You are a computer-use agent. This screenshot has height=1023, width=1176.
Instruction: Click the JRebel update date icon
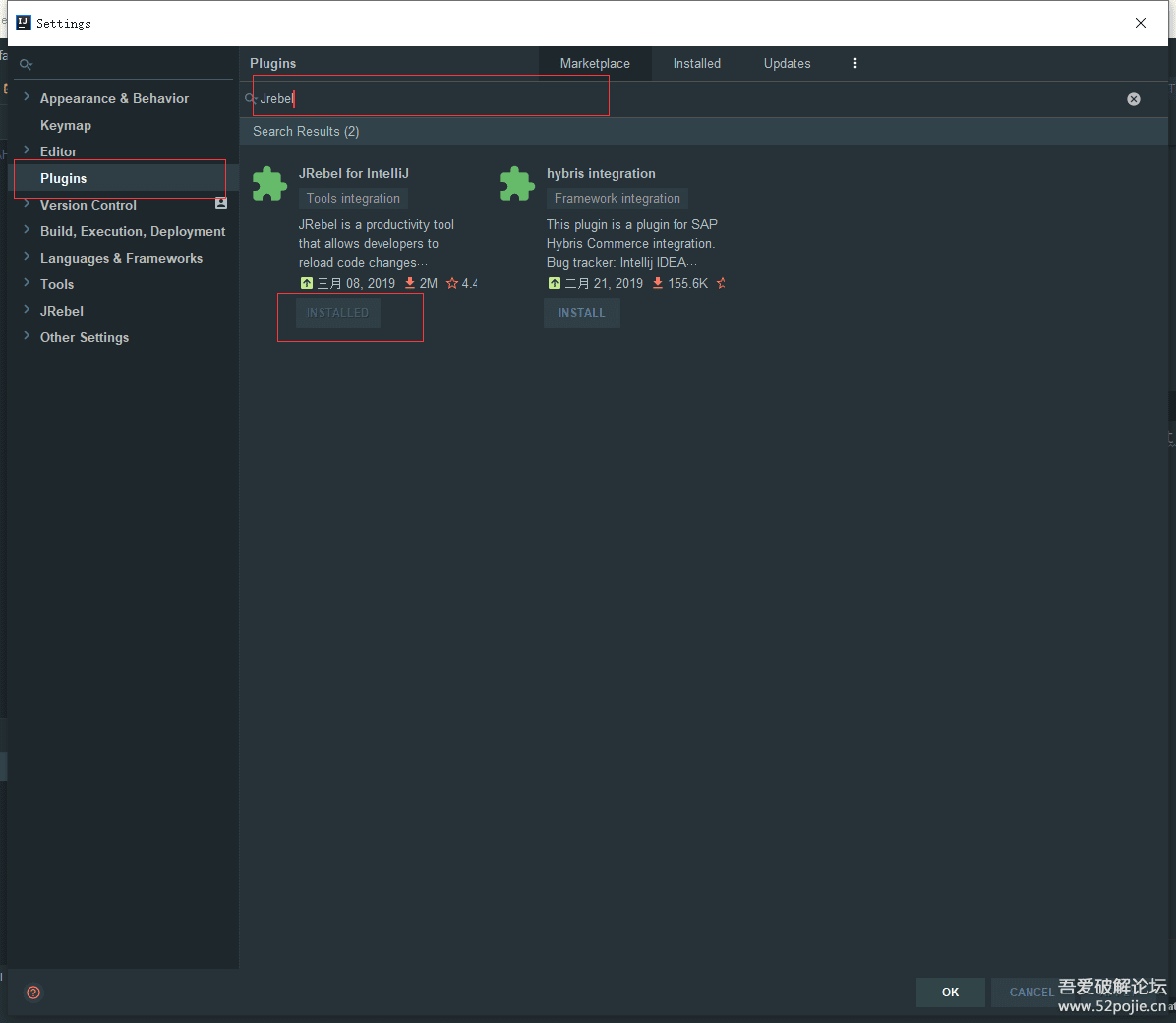(x=307, y=283)
